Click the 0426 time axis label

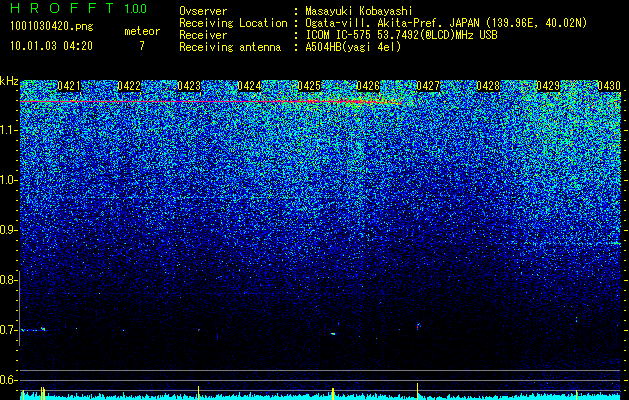tap(368, 86)
